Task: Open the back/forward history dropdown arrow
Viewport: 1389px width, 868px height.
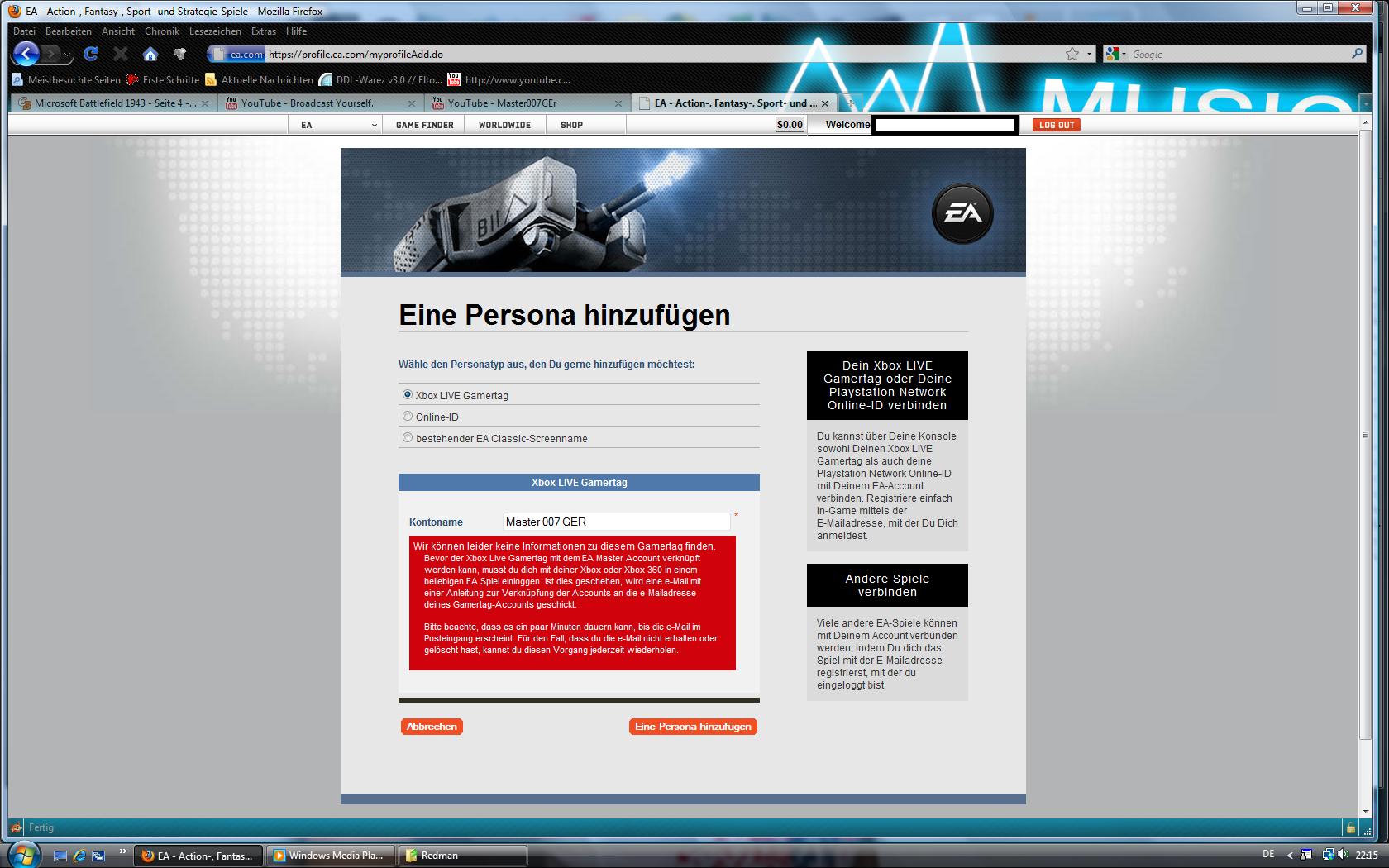Action: 68,55
